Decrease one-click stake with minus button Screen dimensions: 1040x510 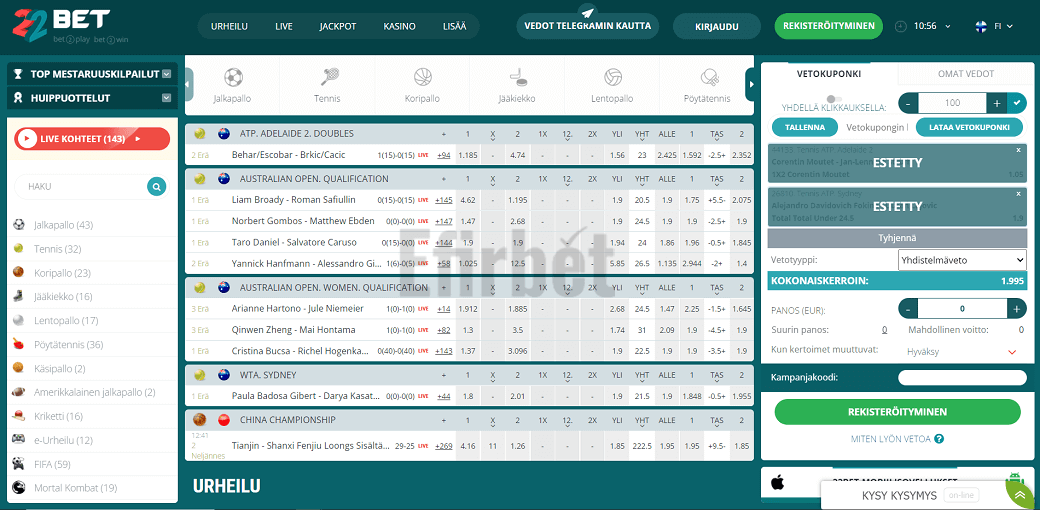pyautogui.click(x=908, y=103)
